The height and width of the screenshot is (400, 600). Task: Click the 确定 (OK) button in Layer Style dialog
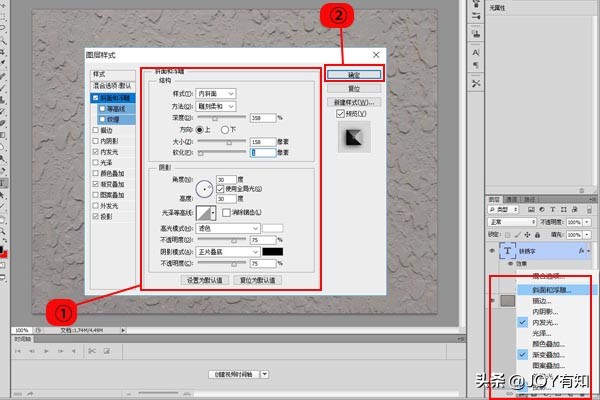[354, 75]
